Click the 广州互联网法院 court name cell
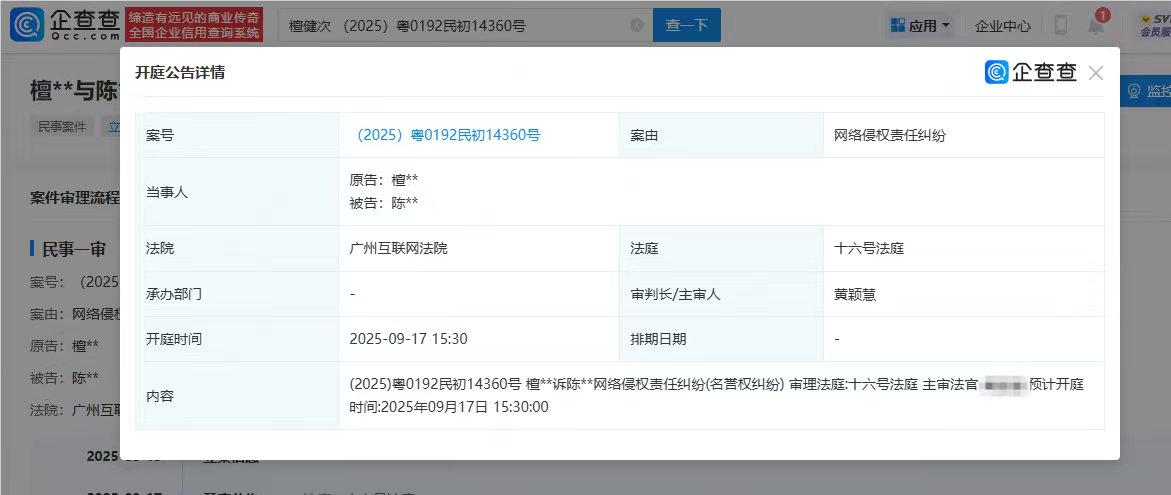 (398, 248)
